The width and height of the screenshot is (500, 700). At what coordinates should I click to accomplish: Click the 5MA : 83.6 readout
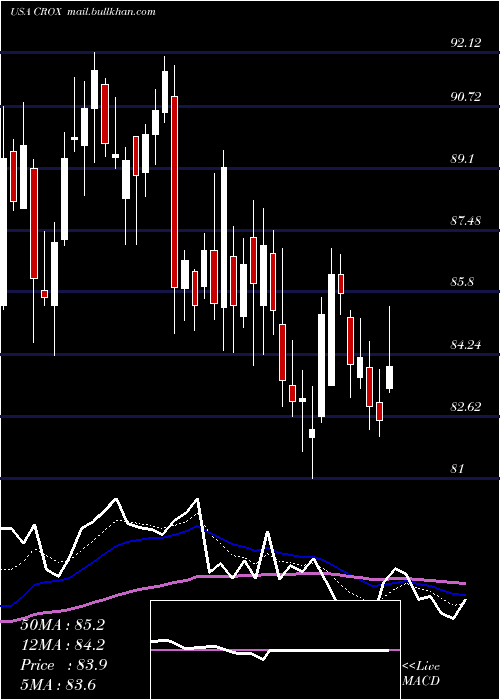tap(58, 684)
